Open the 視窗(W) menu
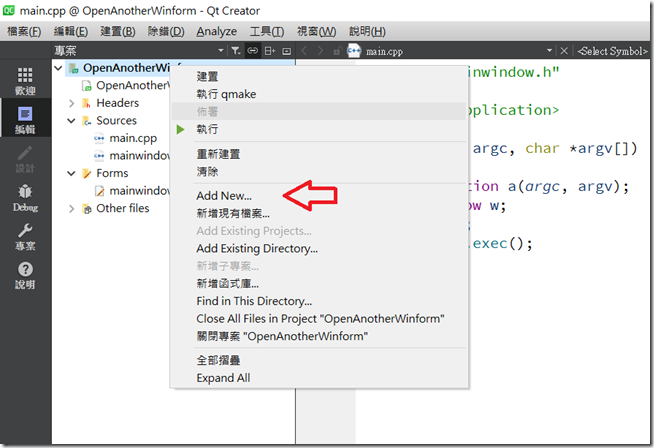The image size is (654, 448). [317, 31]
